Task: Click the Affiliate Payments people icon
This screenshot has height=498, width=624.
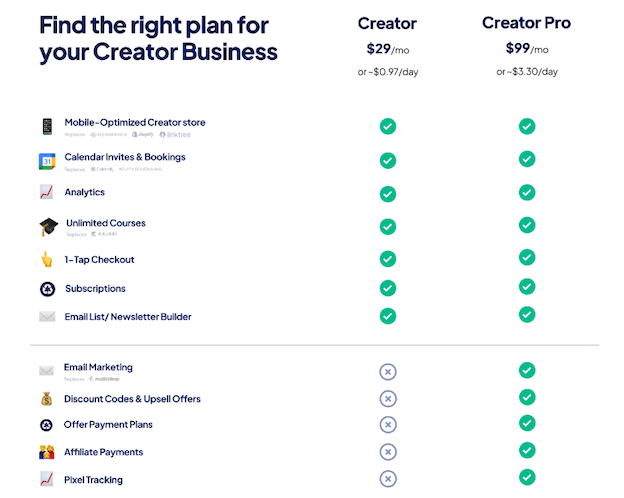Action: 47,452
